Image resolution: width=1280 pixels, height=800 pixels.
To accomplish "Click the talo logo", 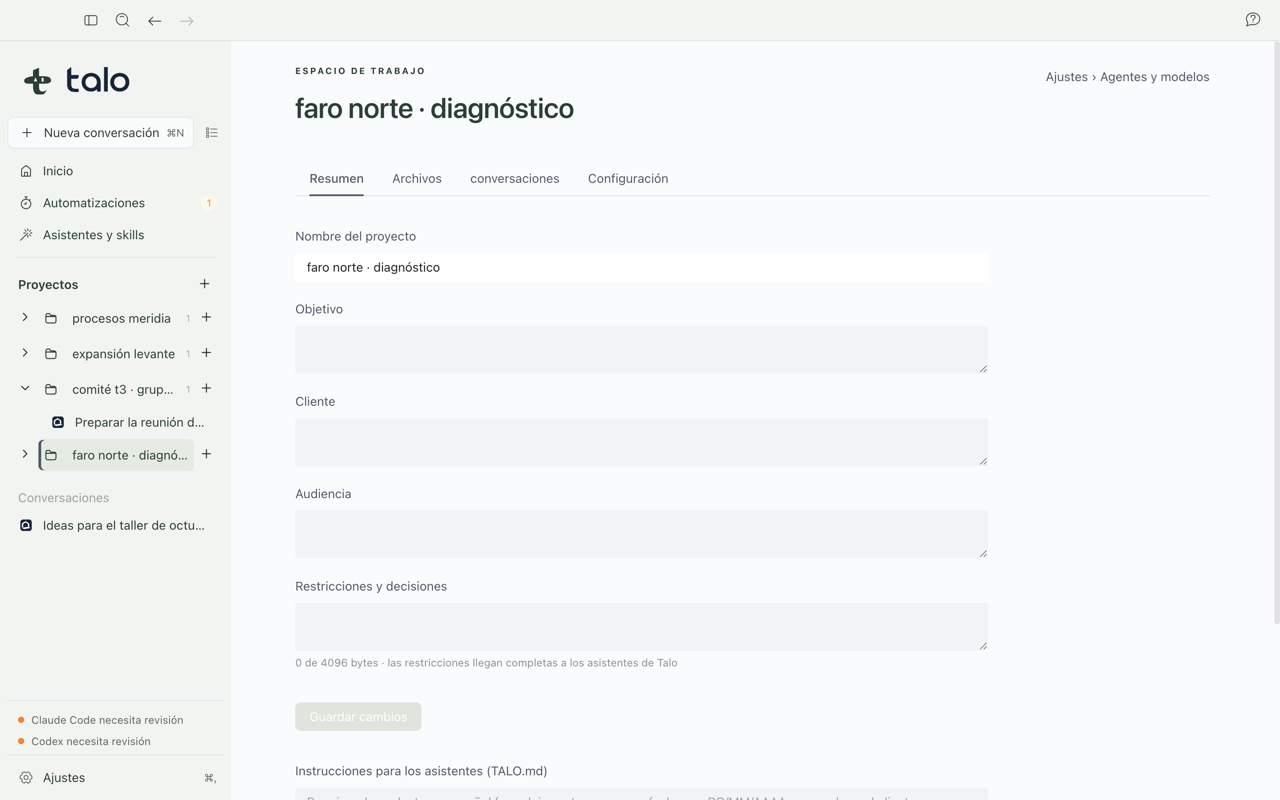I will pyautogui.click(x=77, y=80).
